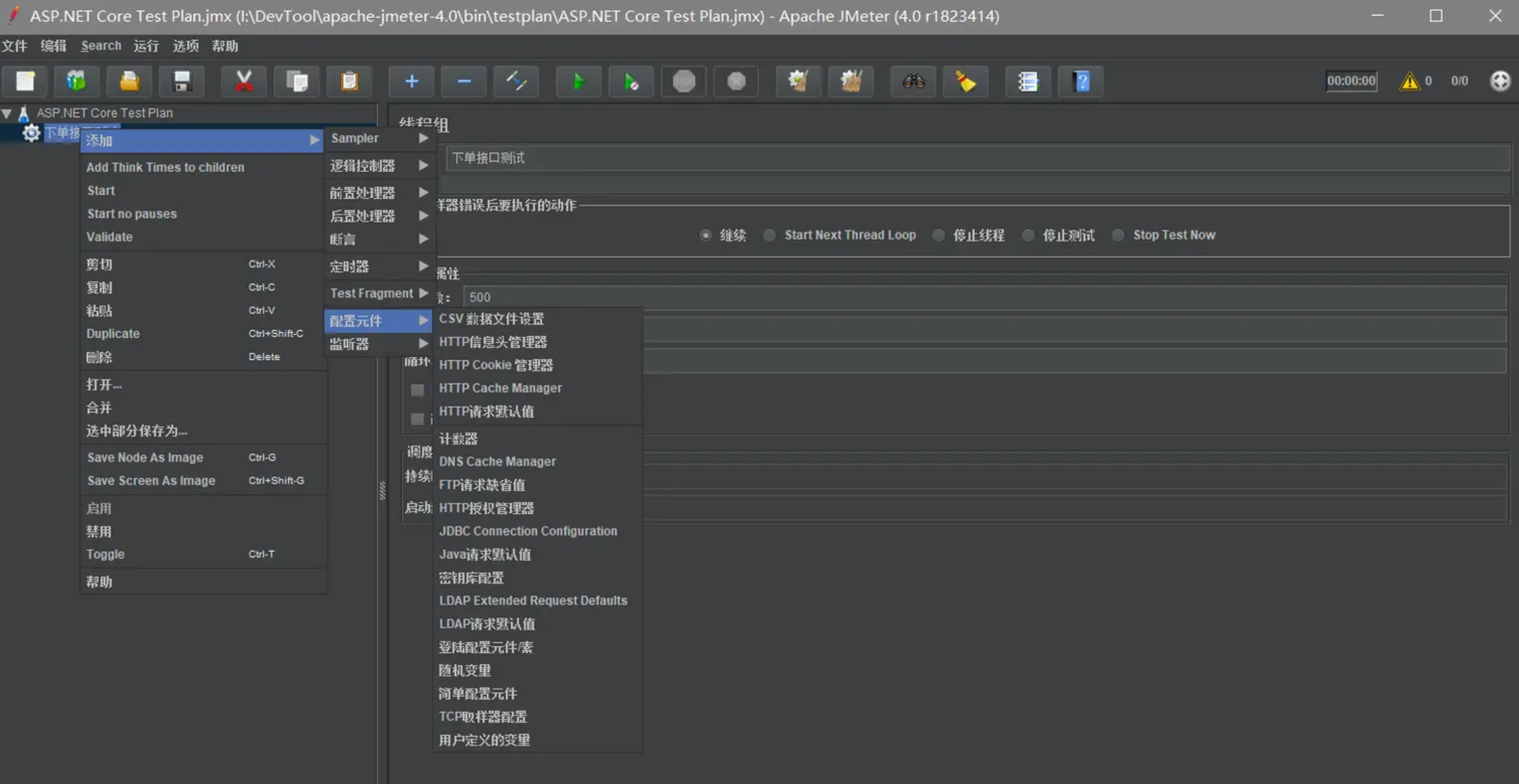This screenshot has width=1519, height=784.
Task: Click the Function Helper list icon
Action: [x=1027, y=82]
